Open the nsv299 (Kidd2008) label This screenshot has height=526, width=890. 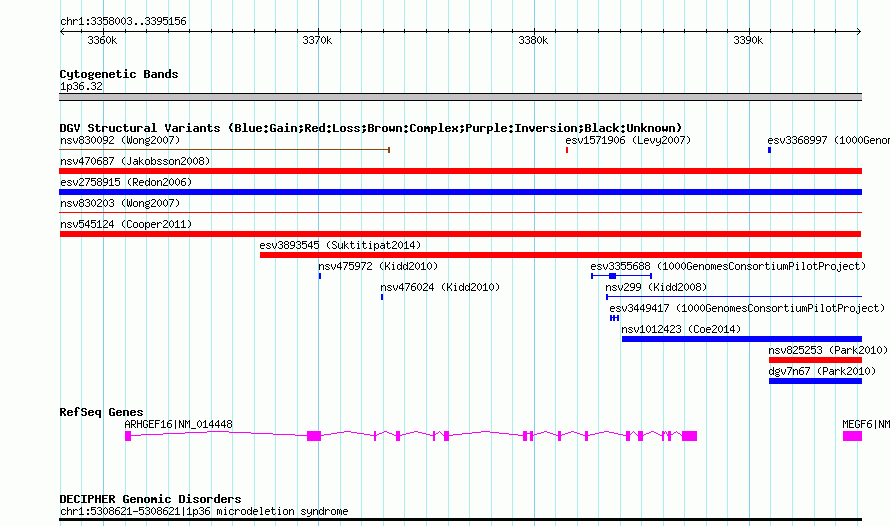[x=656, y=287]
